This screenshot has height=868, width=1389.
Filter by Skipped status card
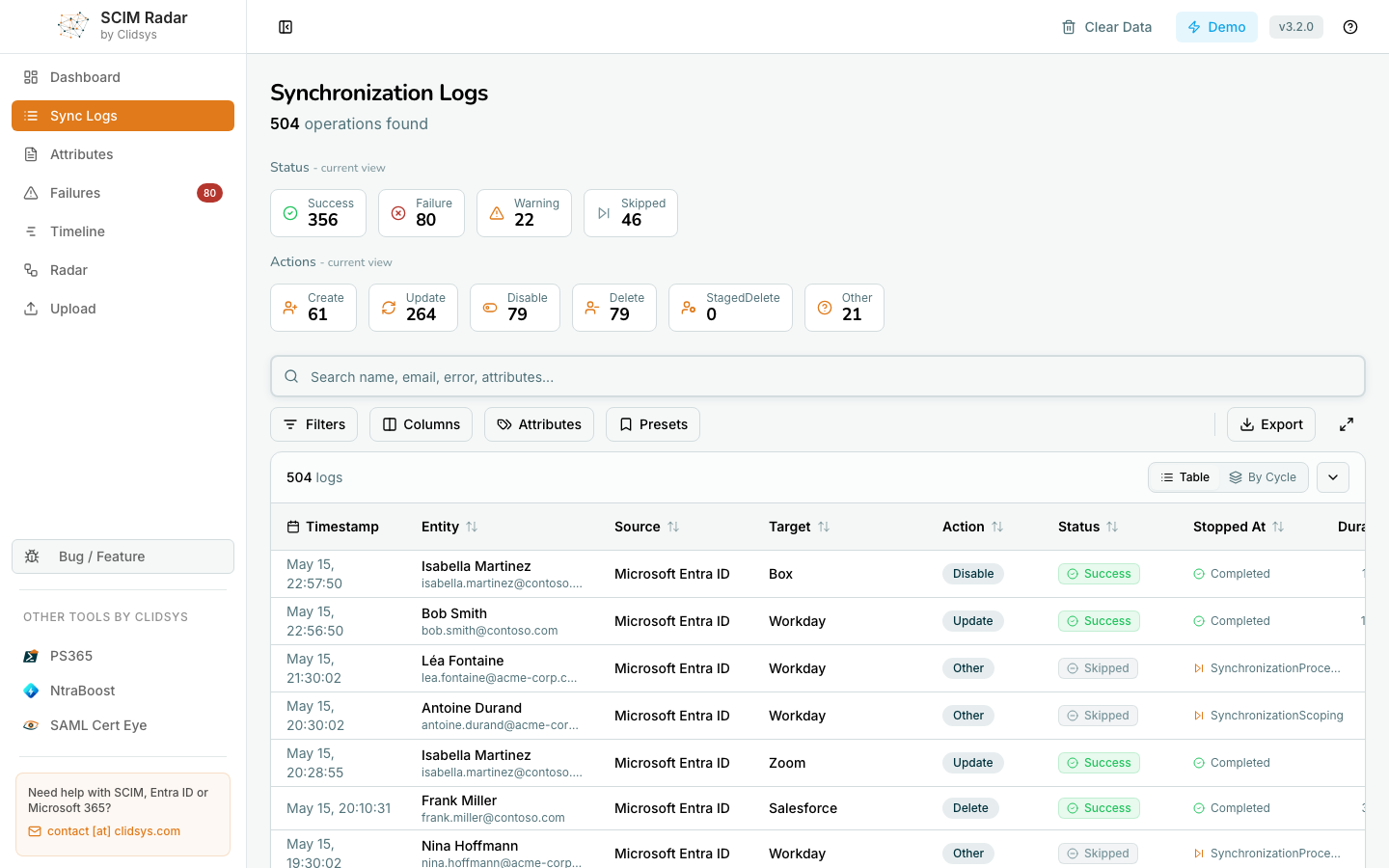tap(631, 212)
